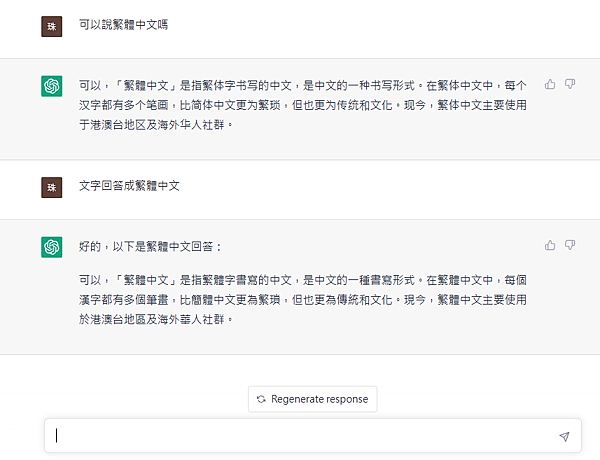Click the line 好的，以下是繁體中文回答：
The width and height of the screenshot is (600, 460).
coord(150,246)
